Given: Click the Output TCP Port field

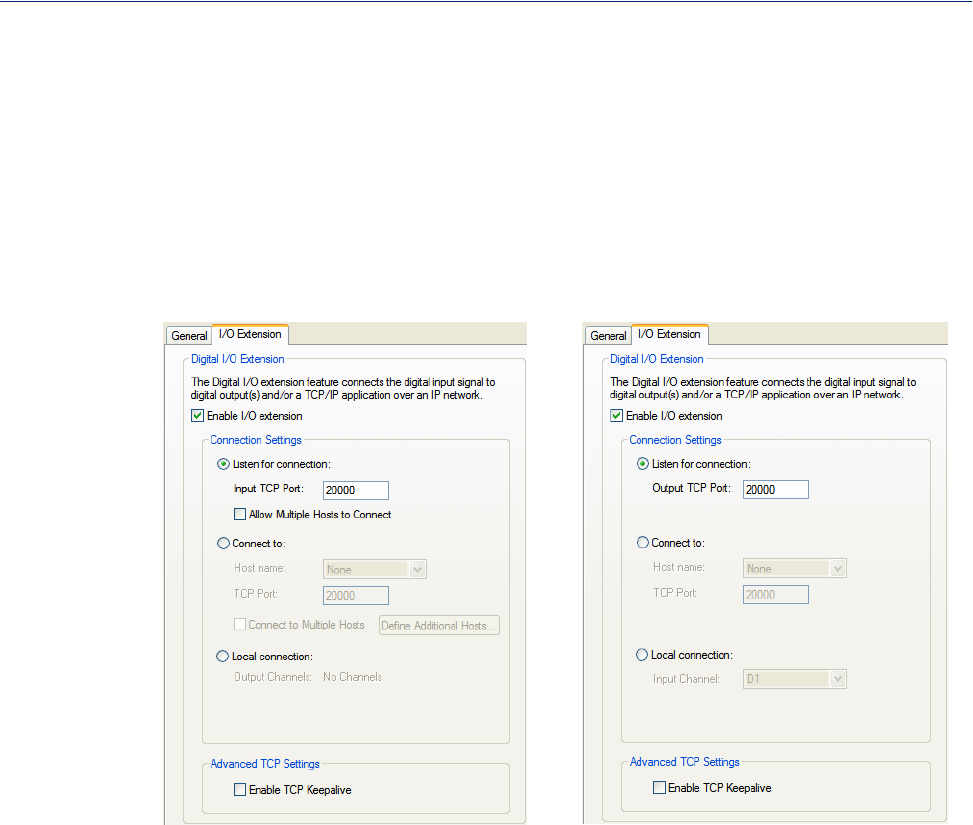Looking at the screenshot, I should point(776,489).
